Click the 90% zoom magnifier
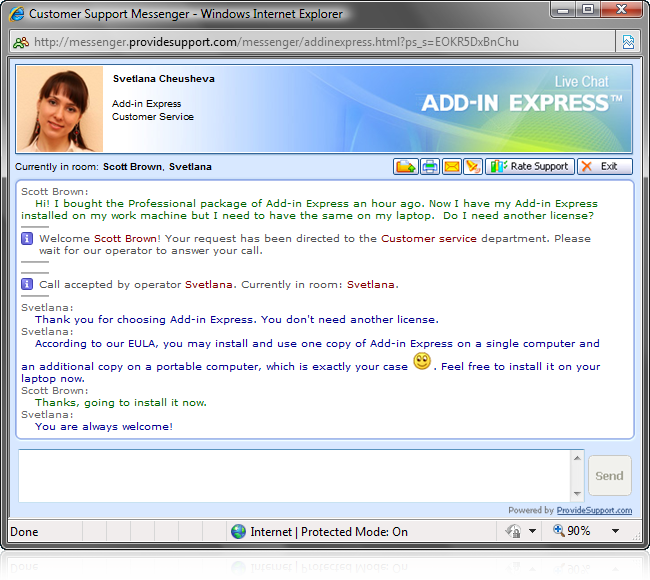The image size is (650, 580). click(x=558, y=530)
